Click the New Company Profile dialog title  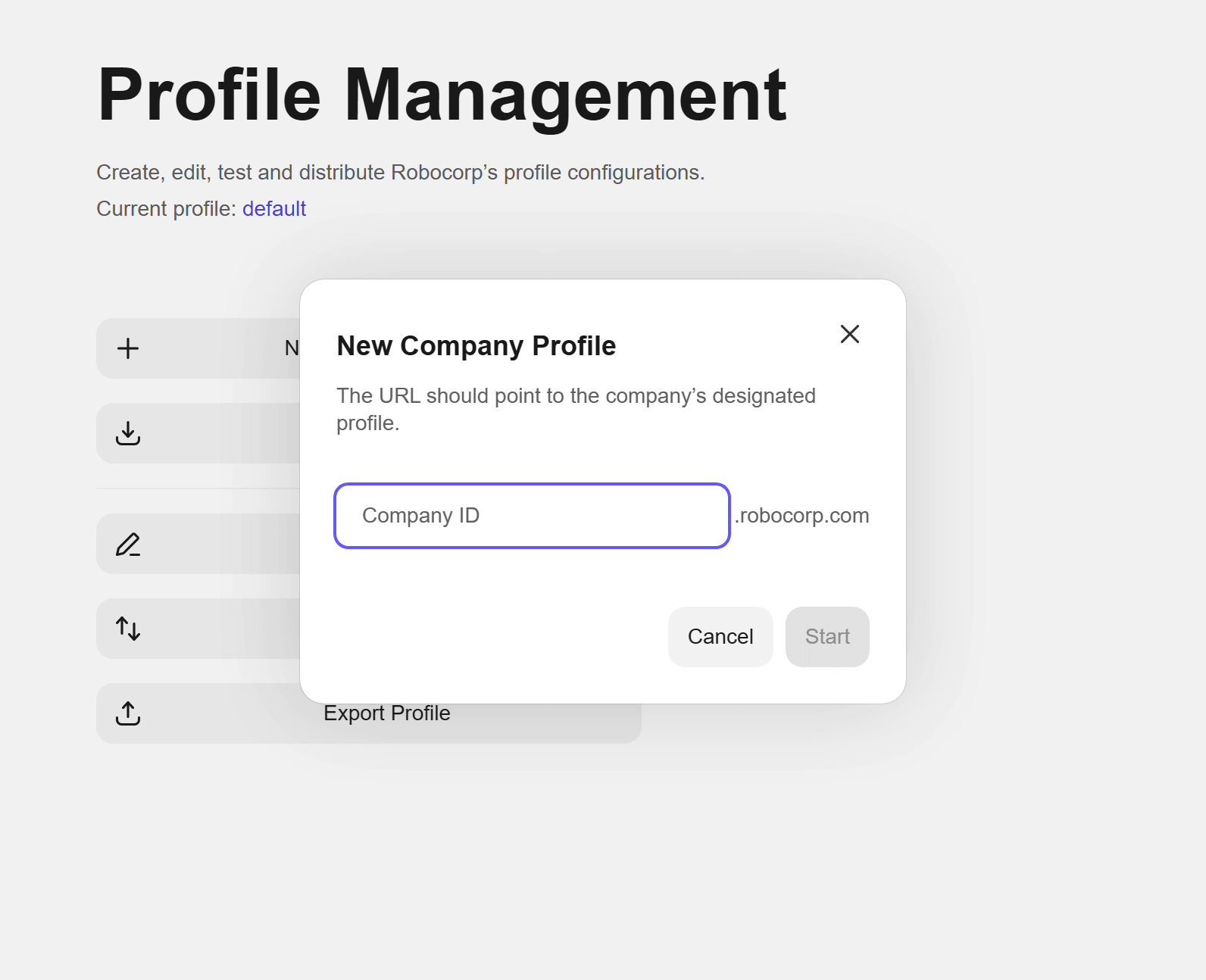click(x=476, y=346)
